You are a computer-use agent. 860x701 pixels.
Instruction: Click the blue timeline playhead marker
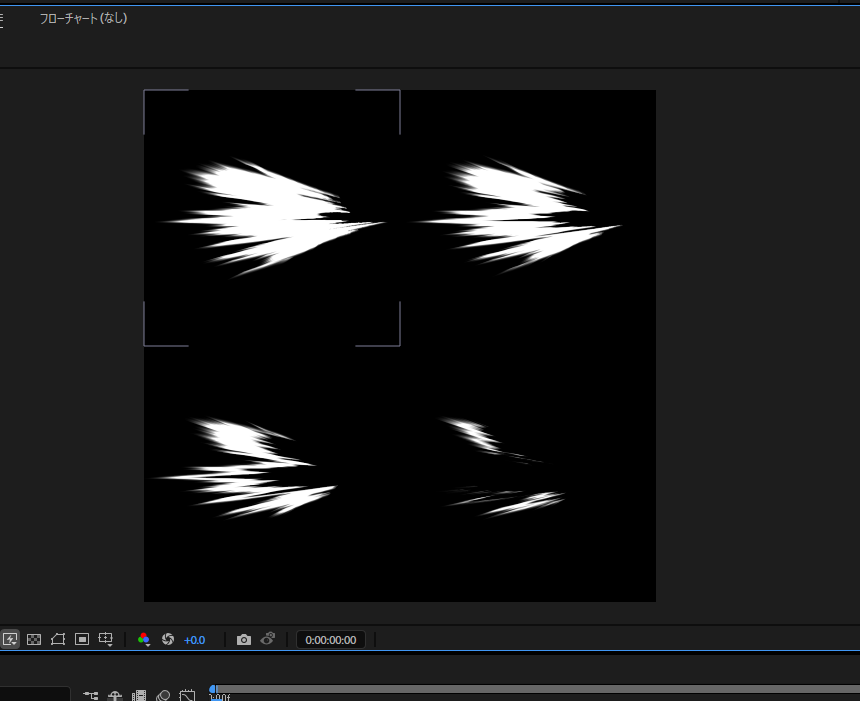point(213,690)
